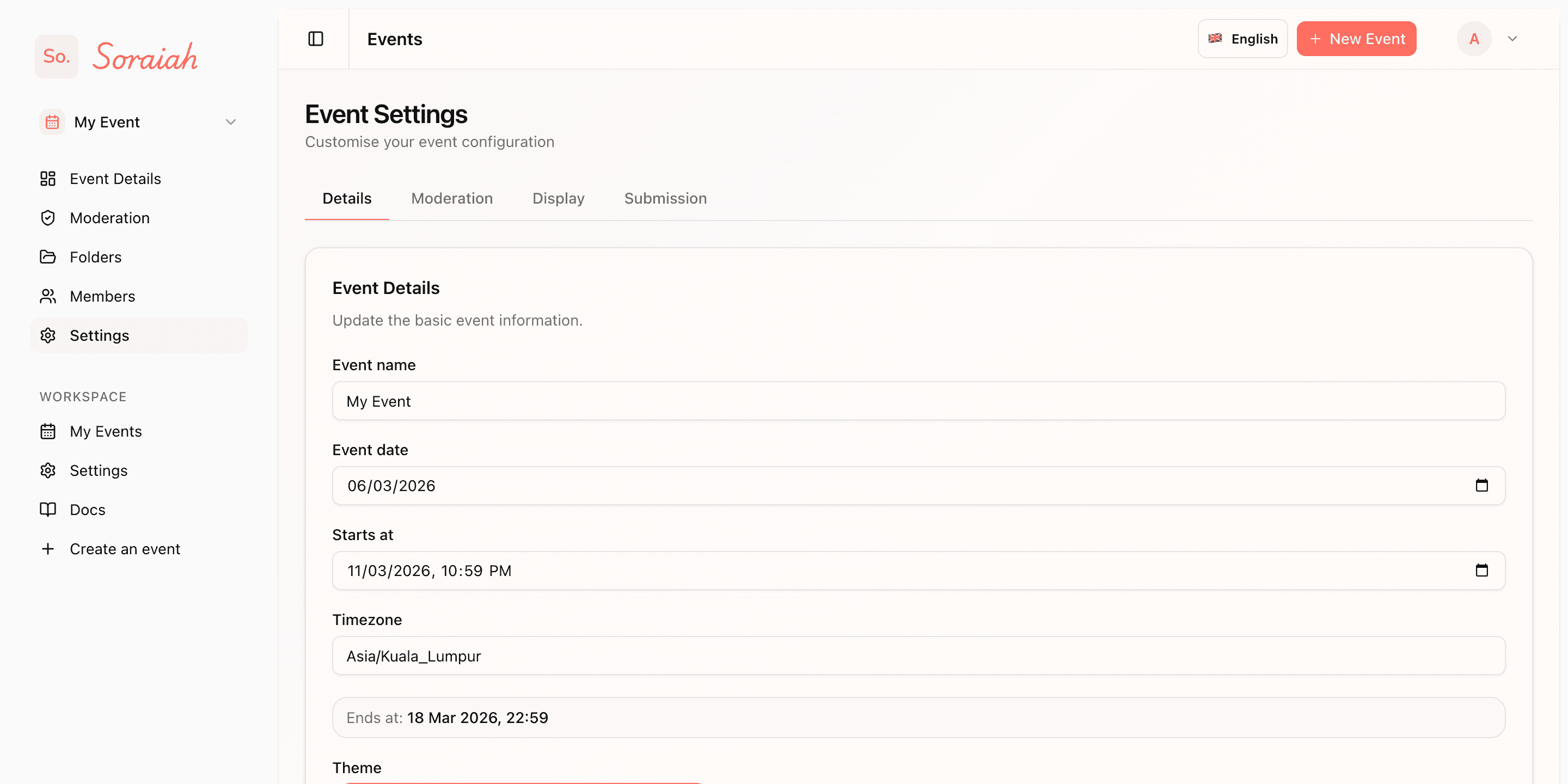
Task: Toggle the sidebar collapse icon
Action: pos(315,38)
